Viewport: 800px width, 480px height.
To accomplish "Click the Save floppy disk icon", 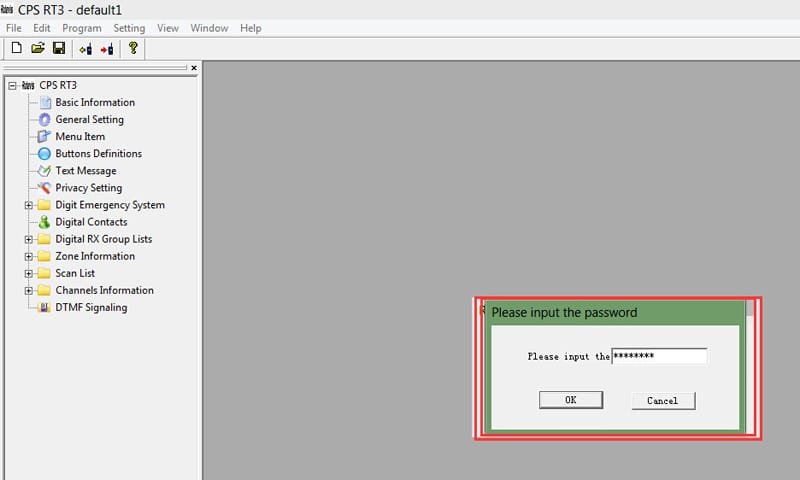I will tap(59, 48).
